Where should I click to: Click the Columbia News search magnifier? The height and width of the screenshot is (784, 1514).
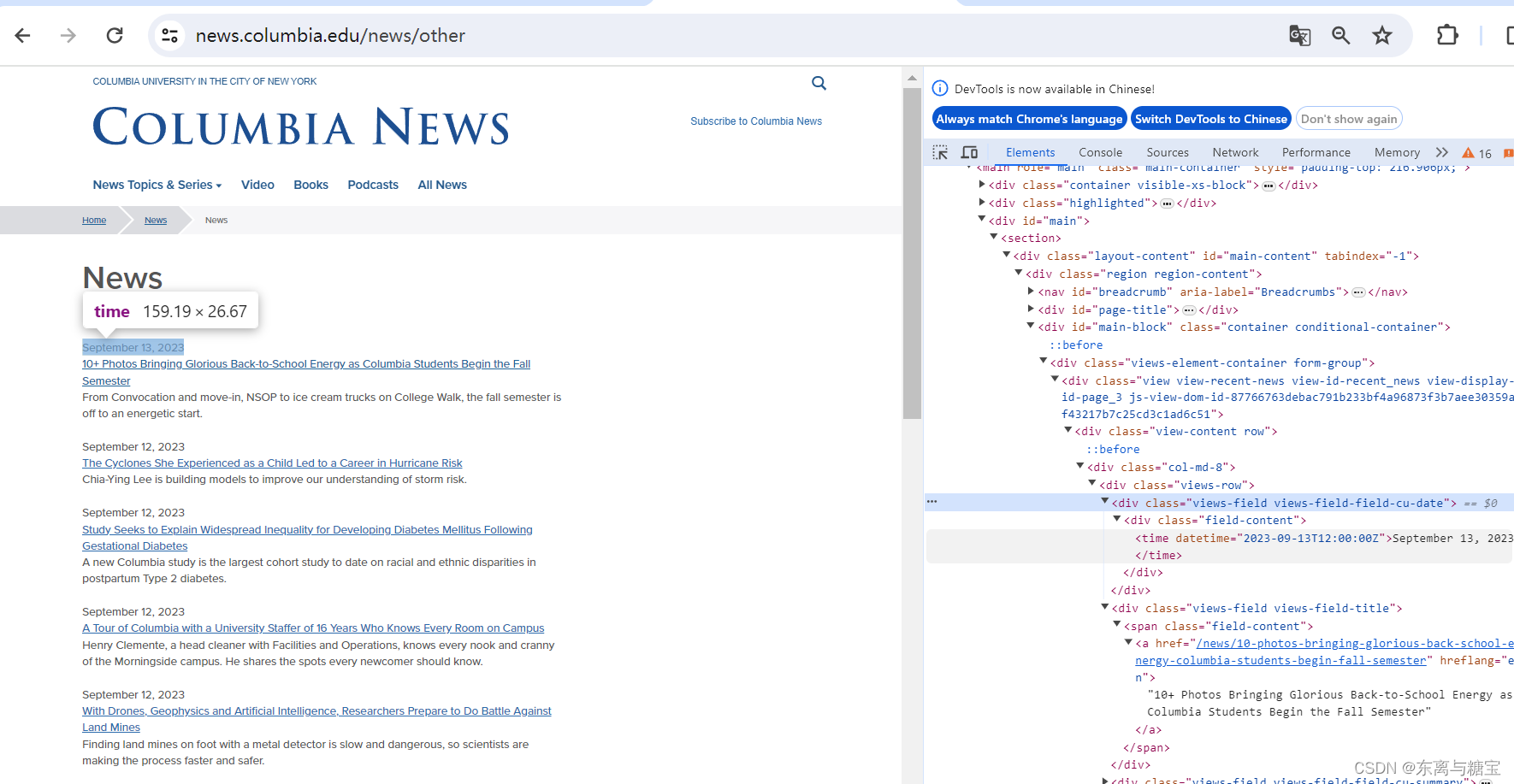click(x=819, y=83)
